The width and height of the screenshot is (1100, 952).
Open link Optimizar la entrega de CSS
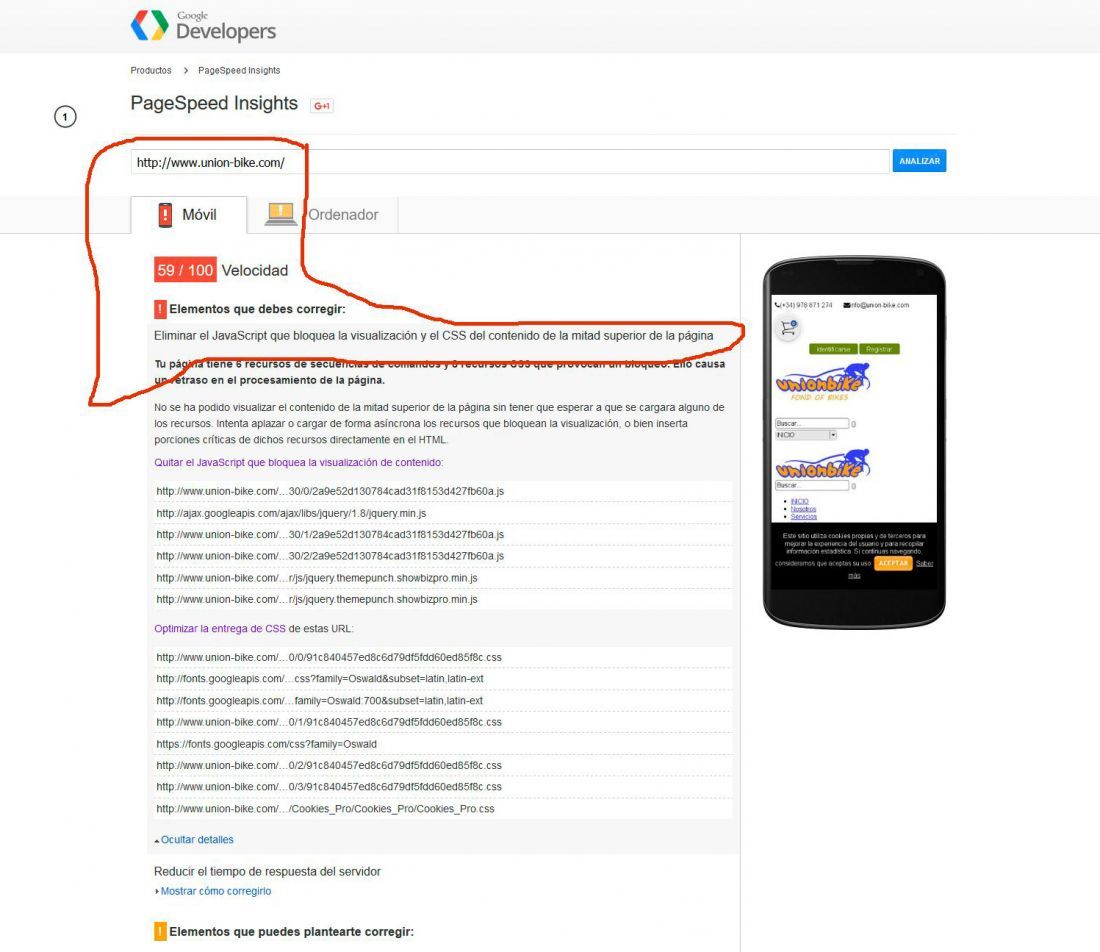click(x=220, y=629)
